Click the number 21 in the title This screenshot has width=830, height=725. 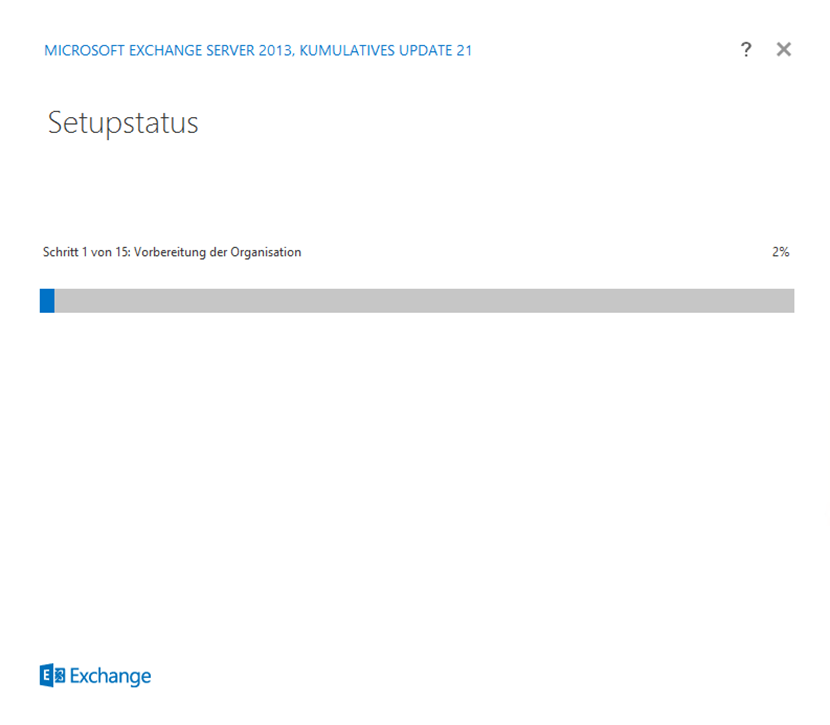pos(464,51)
